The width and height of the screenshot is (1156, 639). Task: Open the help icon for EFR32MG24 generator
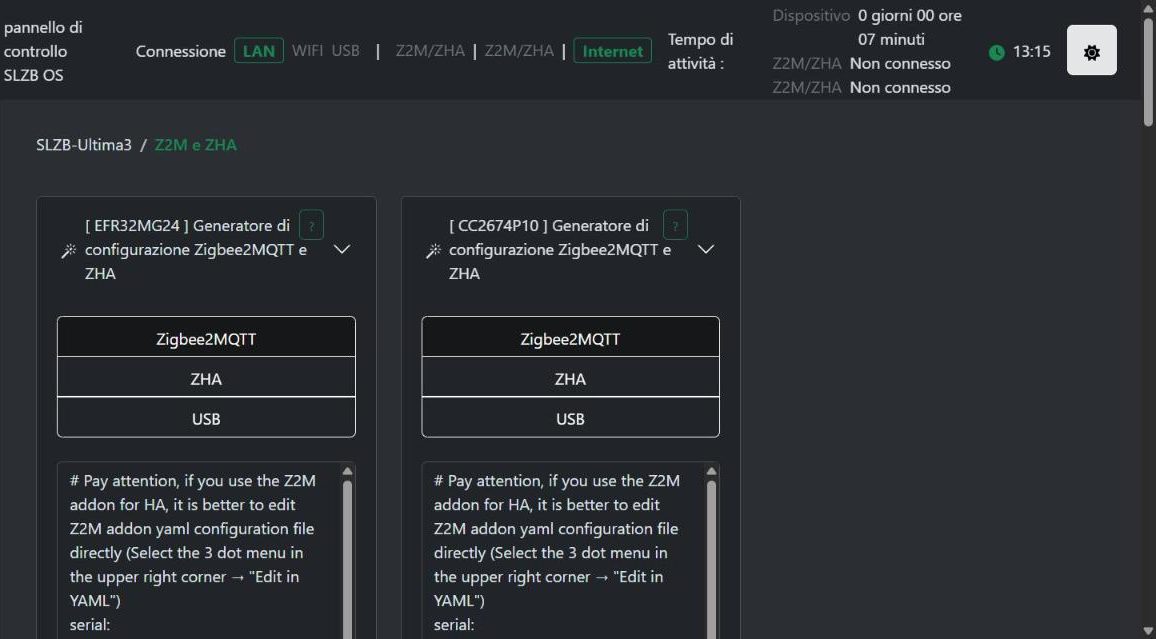311,226
